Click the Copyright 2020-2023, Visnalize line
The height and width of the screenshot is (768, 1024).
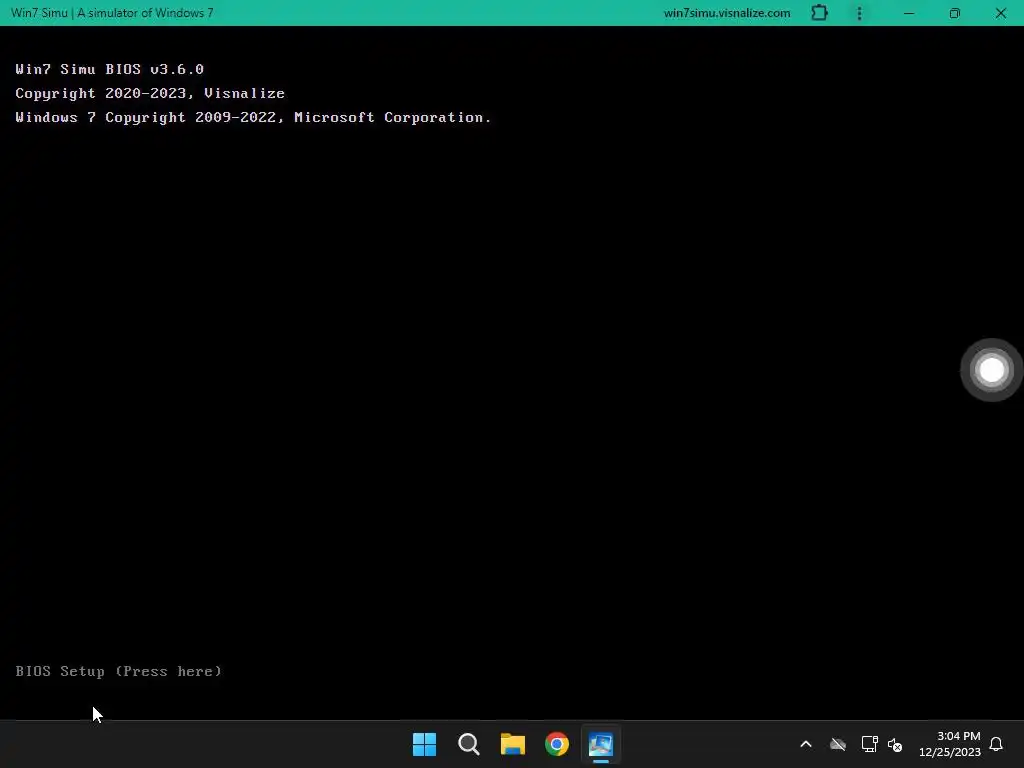click(150, 93)
